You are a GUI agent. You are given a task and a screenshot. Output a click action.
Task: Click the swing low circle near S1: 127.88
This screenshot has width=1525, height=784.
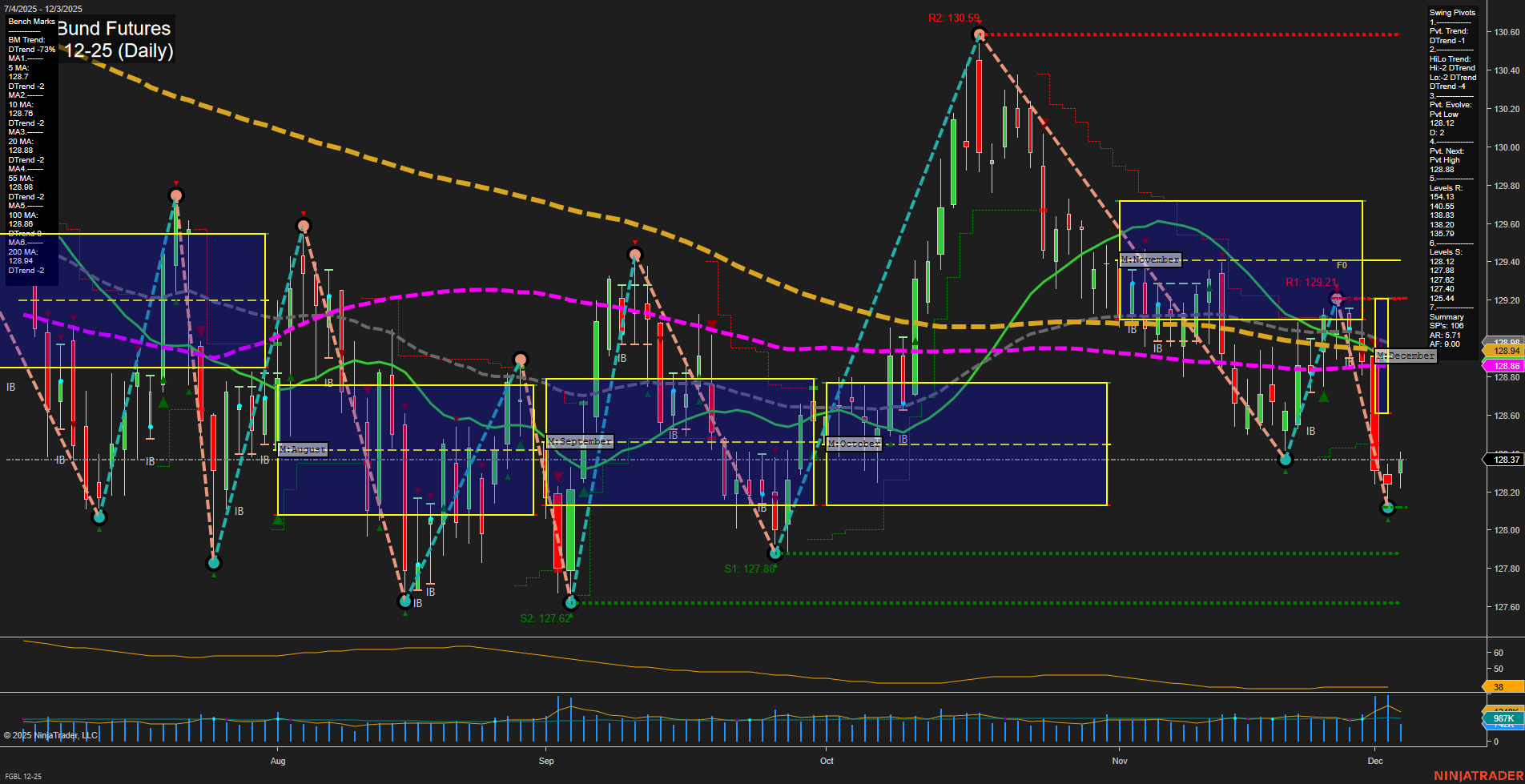[775, 552]
